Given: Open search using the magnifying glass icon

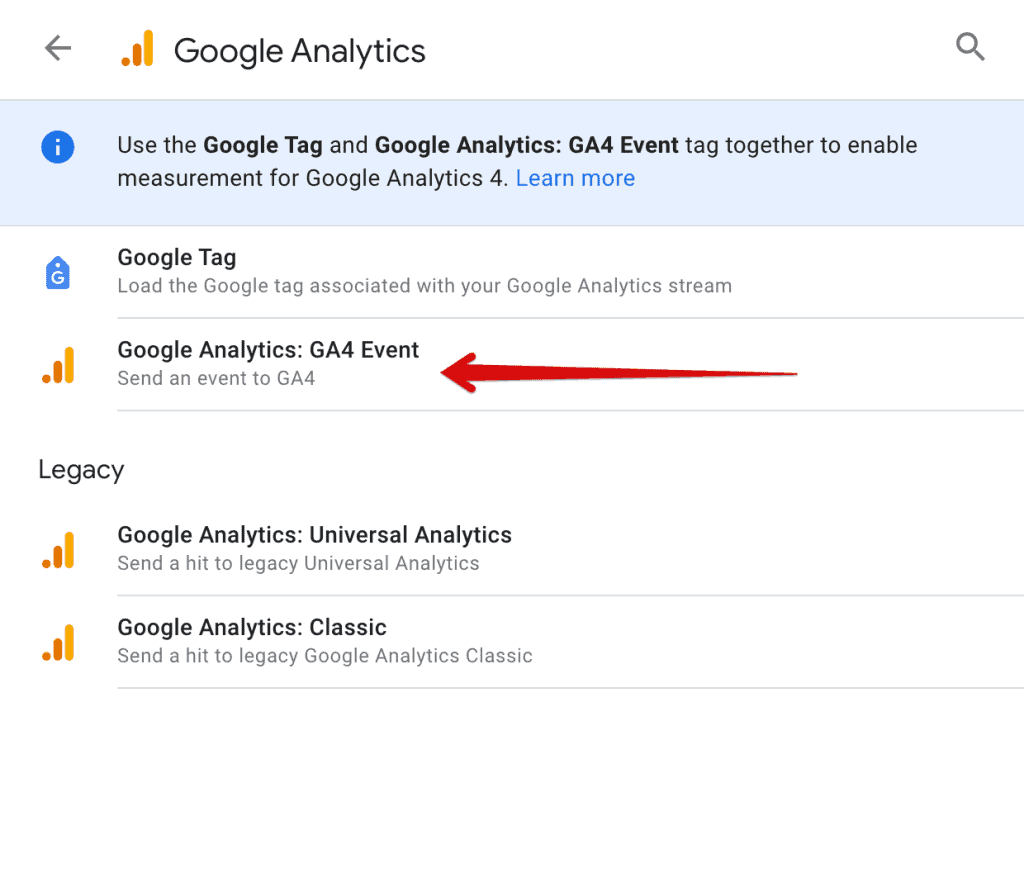Looking at the screenshot, I should (x=969, y=46).
